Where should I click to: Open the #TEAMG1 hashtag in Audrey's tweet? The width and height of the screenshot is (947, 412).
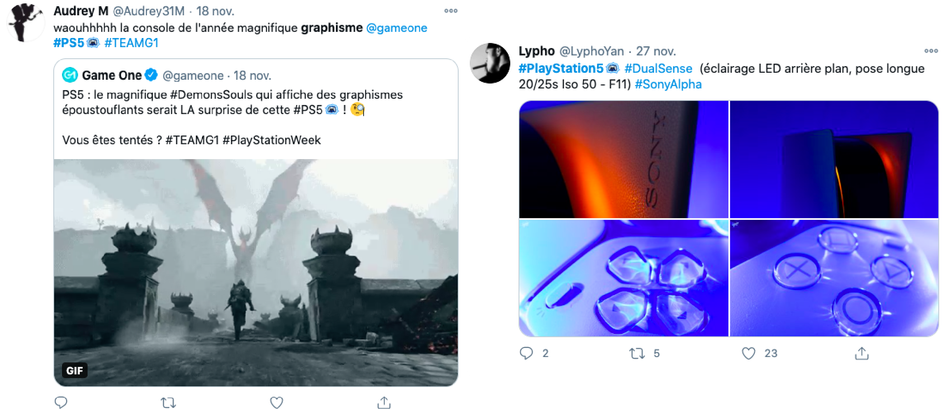pos(131,42)
